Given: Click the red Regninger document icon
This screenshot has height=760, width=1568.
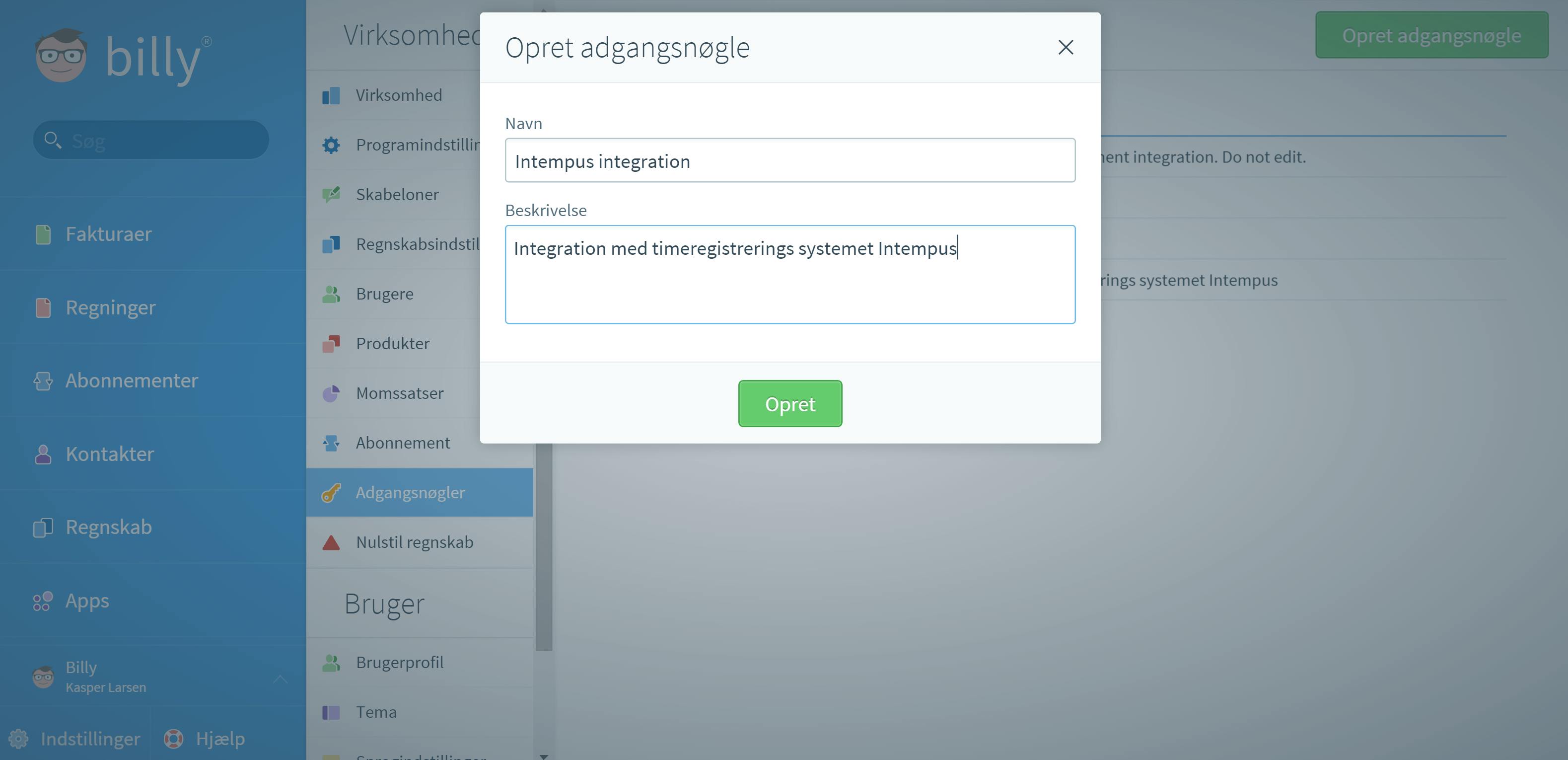Looking at the screenshot, I should coord(43,307).
